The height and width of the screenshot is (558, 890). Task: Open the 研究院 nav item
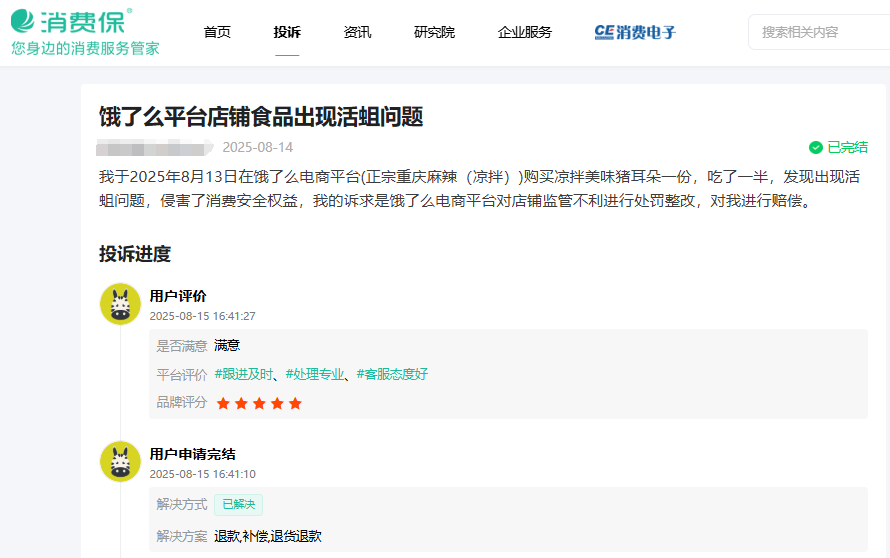pos(434,32)
